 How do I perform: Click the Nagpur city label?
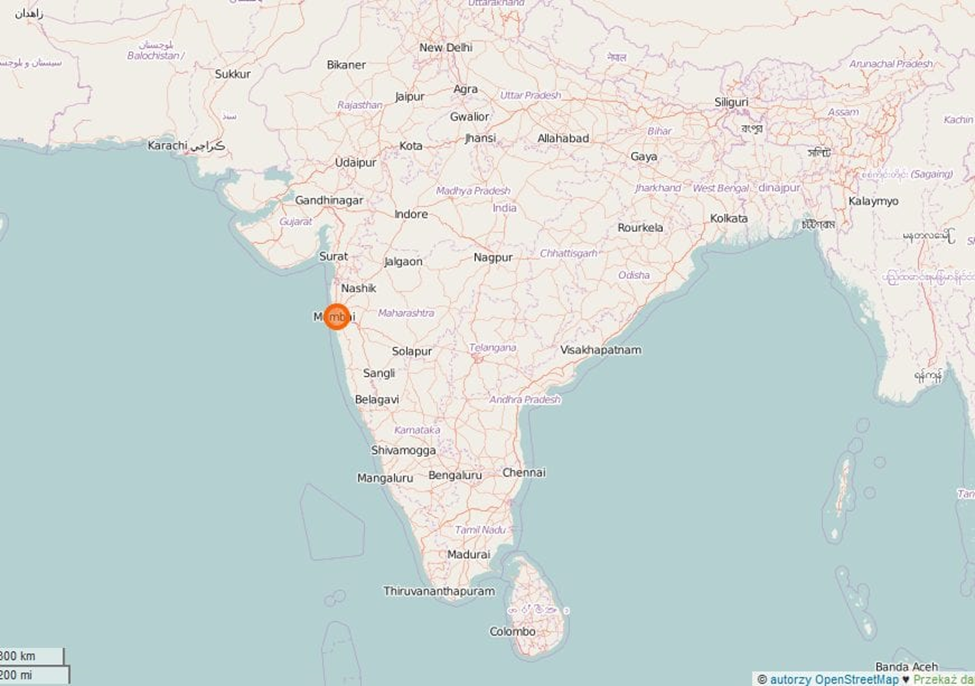coord(493,257)
